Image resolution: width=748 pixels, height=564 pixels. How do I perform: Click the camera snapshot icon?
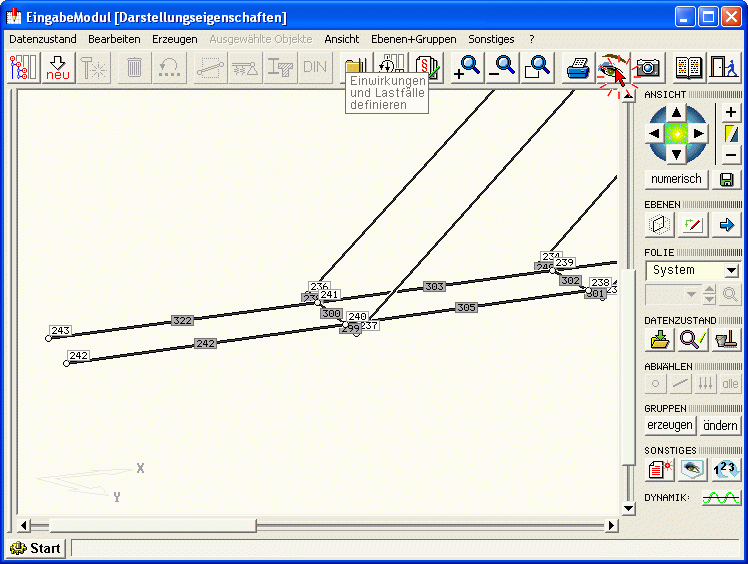pos(648,67)
